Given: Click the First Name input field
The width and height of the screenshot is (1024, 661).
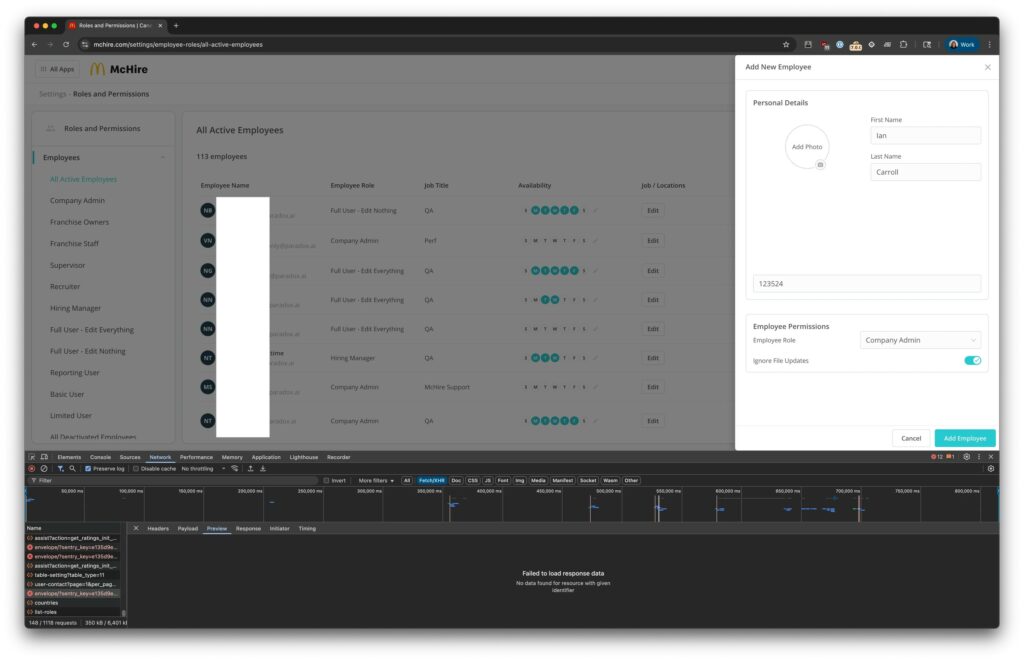Looking at the screenshot, I should pyautogui.click(x=925, y=135).
